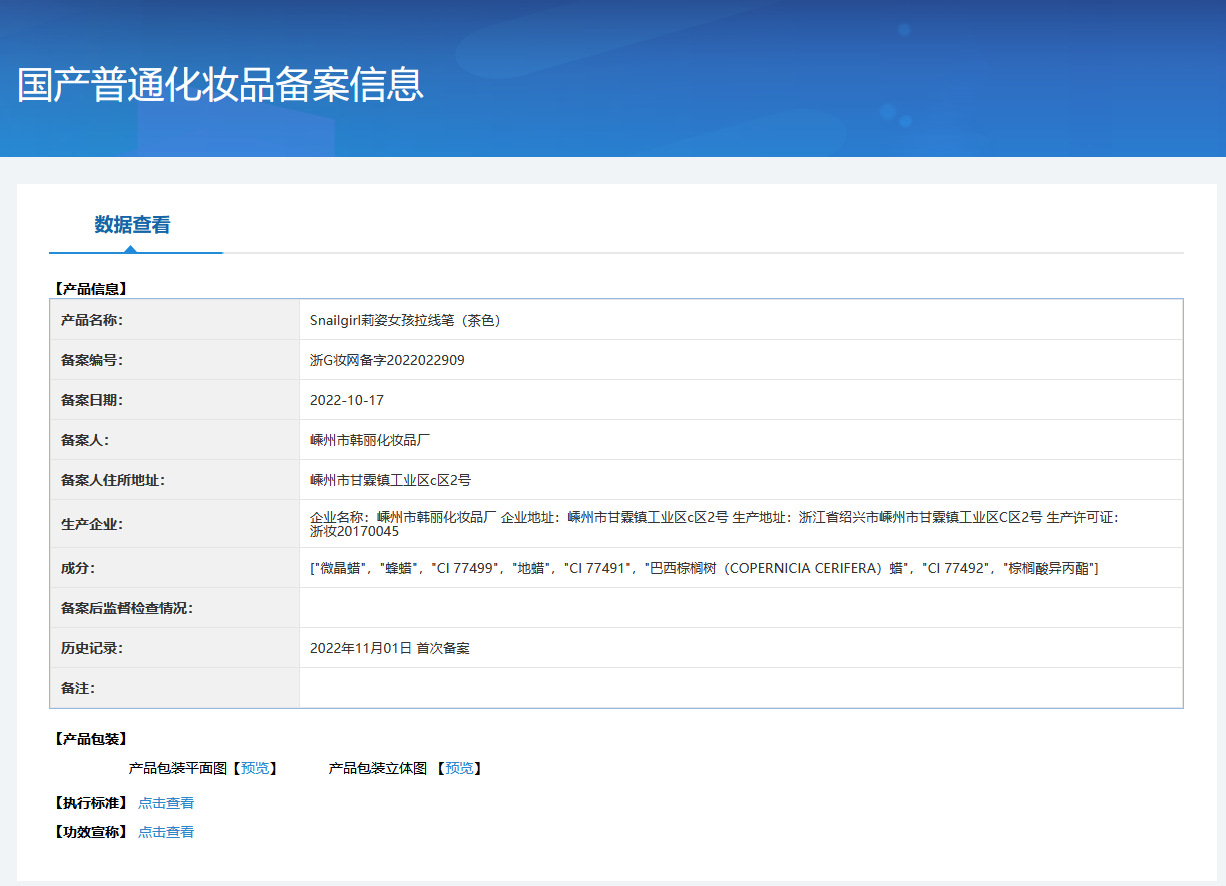Viewport: 1226px width, 886px height.
Task: Select the 产品包装立体图 label text
Action: pyautogui.click(x=378, y=768)
